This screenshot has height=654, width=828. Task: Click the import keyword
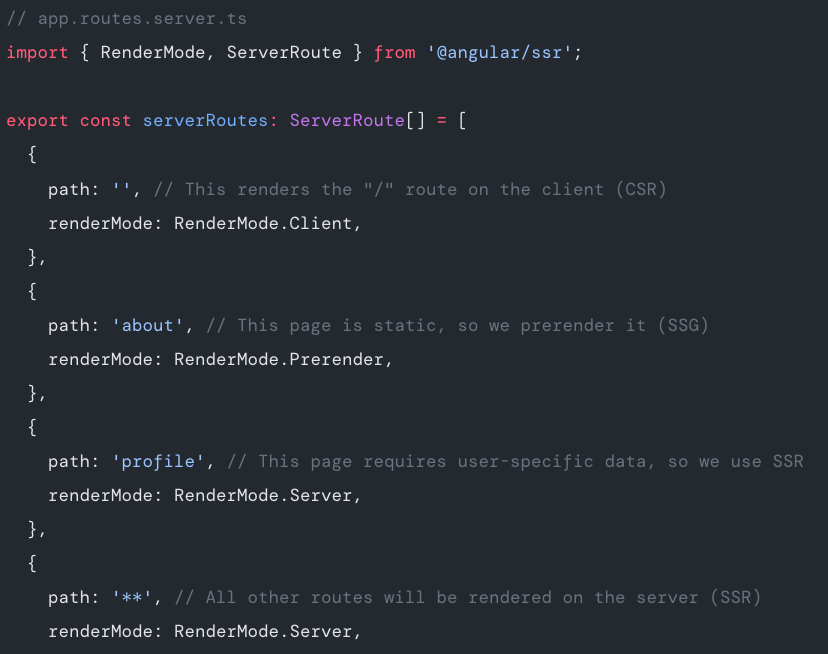click(x=37, y=52)
